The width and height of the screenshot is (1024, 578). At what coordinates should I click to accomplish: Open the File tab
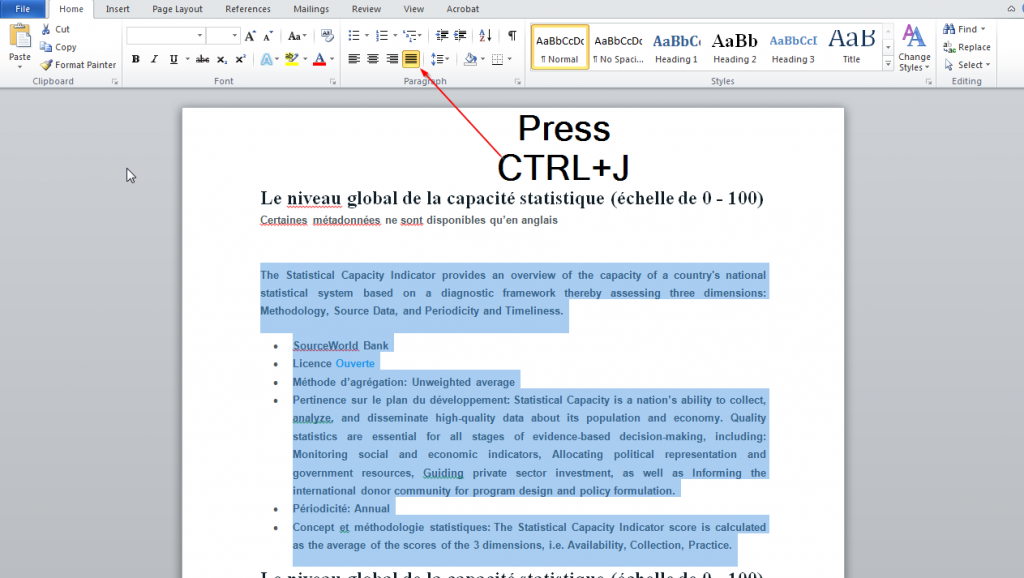point(23,9)
